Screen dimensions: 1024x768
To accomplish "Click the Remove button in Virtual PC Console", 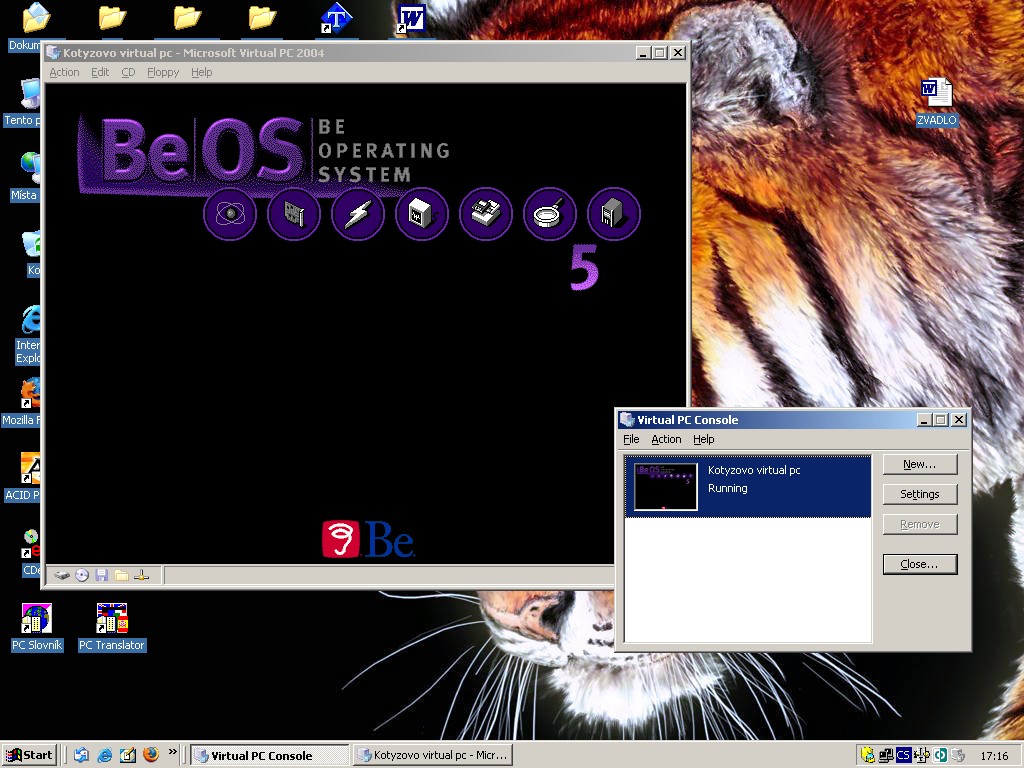I will (x=920, y=524).
